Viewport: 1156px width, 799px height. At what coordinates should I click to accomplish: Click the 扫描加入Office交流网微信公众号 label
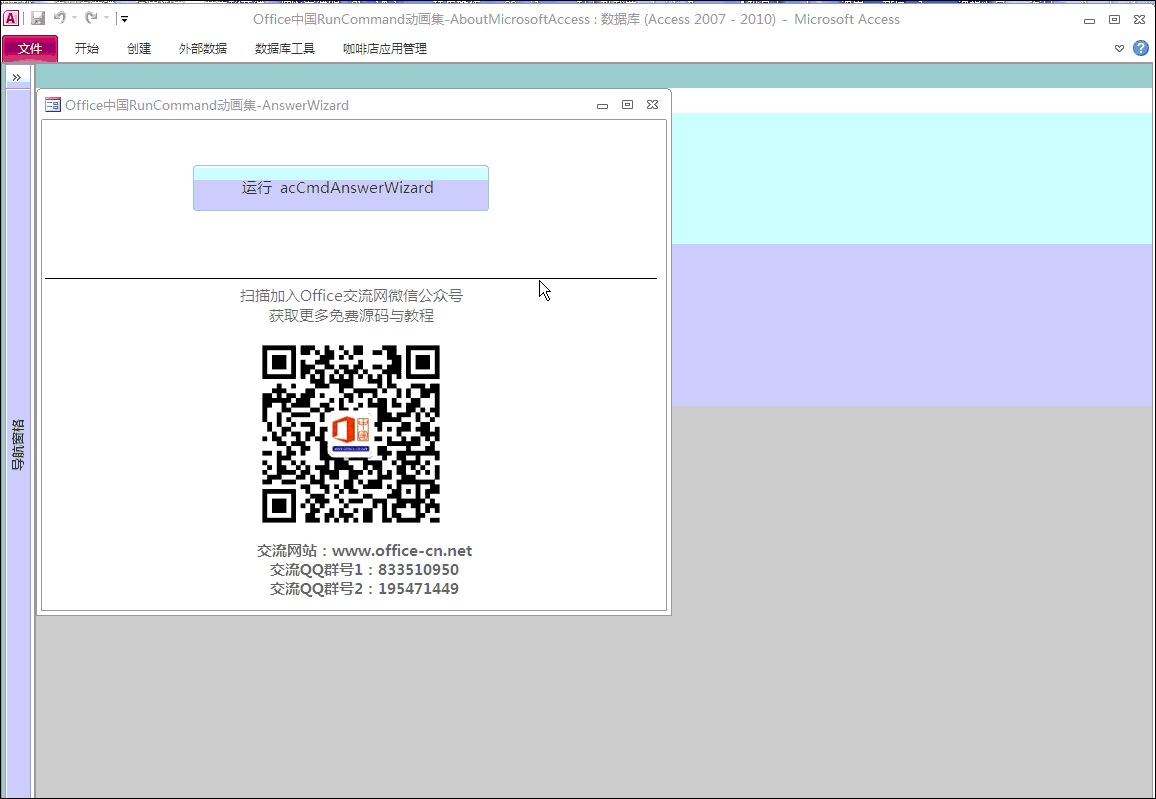351,296
